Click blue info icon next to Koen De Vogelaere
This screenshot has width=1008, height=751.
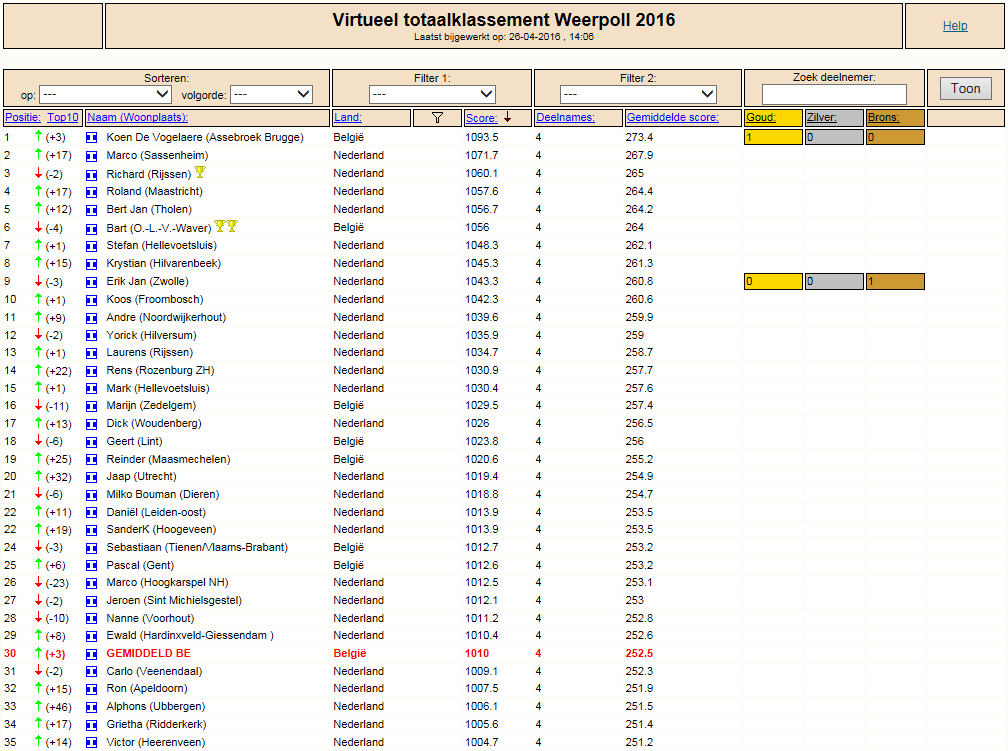[91, 138]
